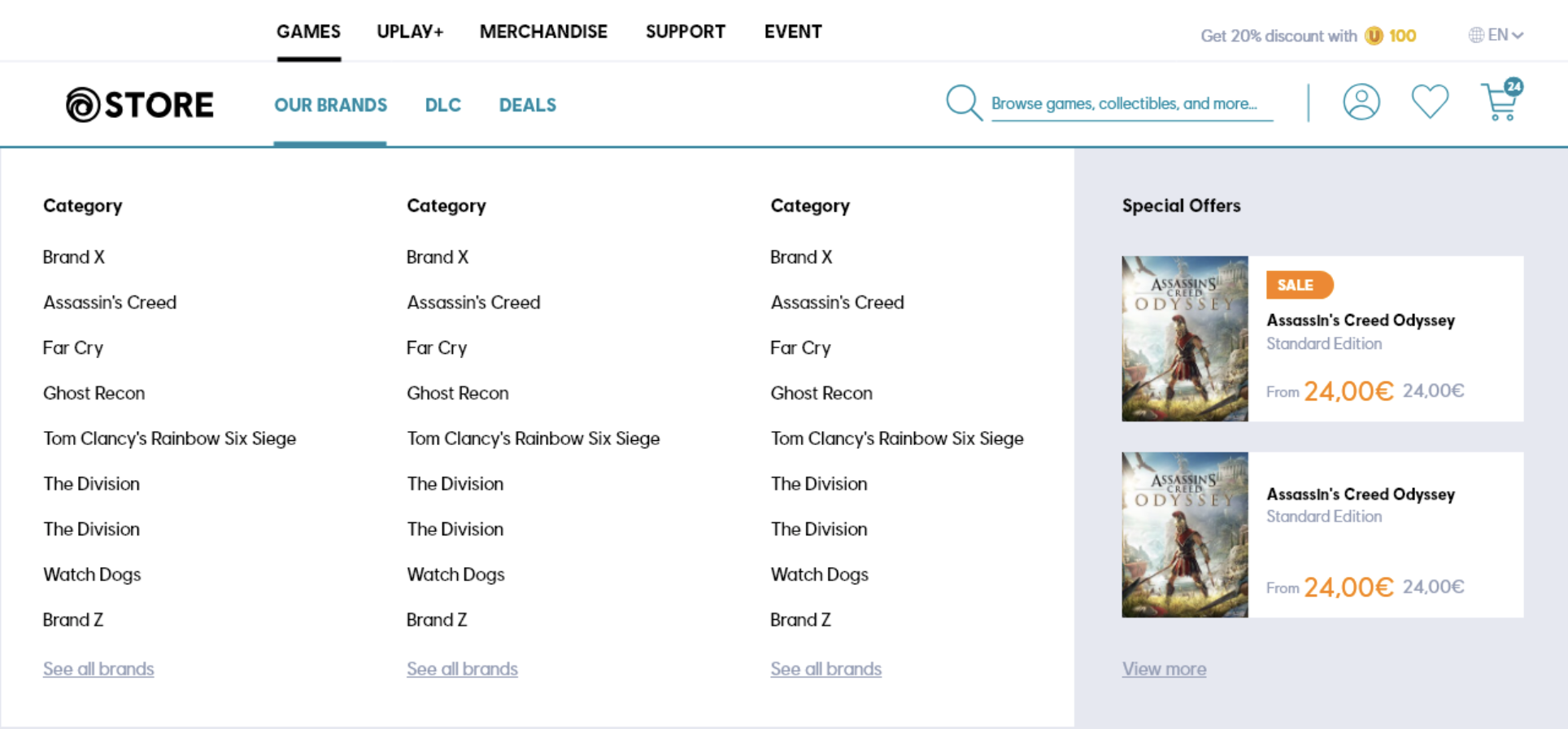
Task: Open the MERCHANDISE tab
Action: tap(543, 32)
